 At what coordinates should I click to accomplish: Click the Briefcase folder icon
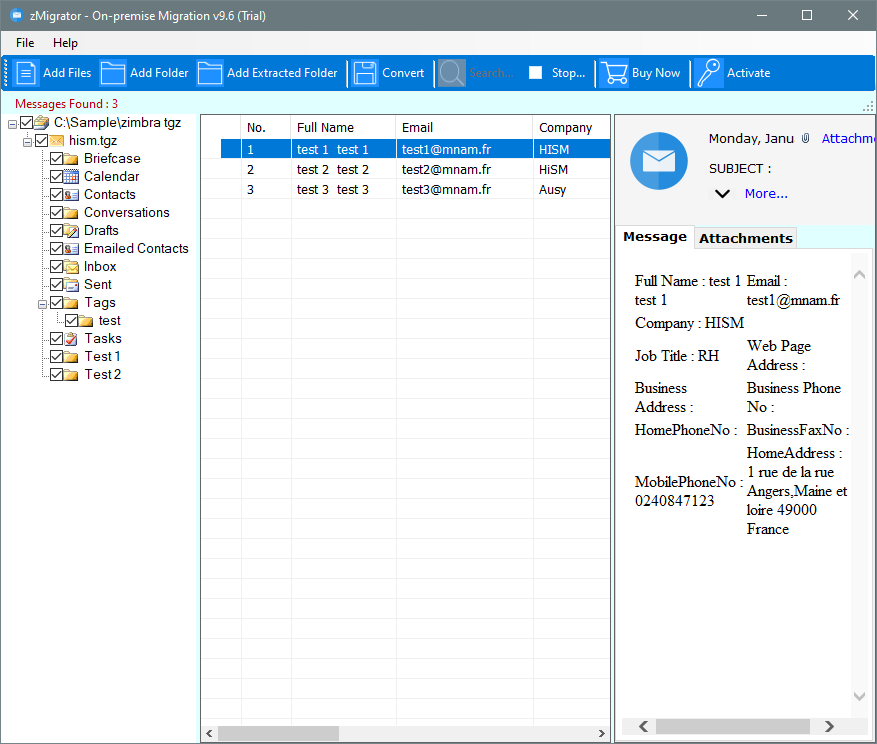(71, 159)
